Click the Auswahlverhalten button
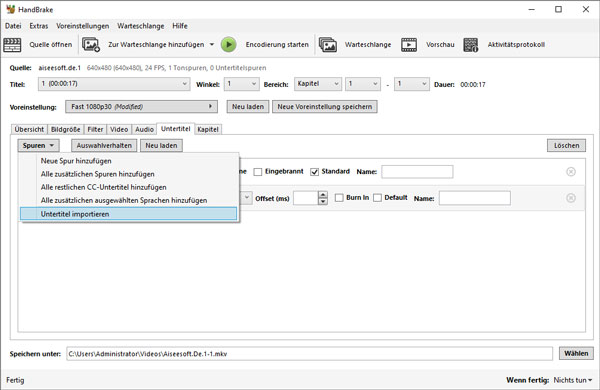 tap(104, 145)
